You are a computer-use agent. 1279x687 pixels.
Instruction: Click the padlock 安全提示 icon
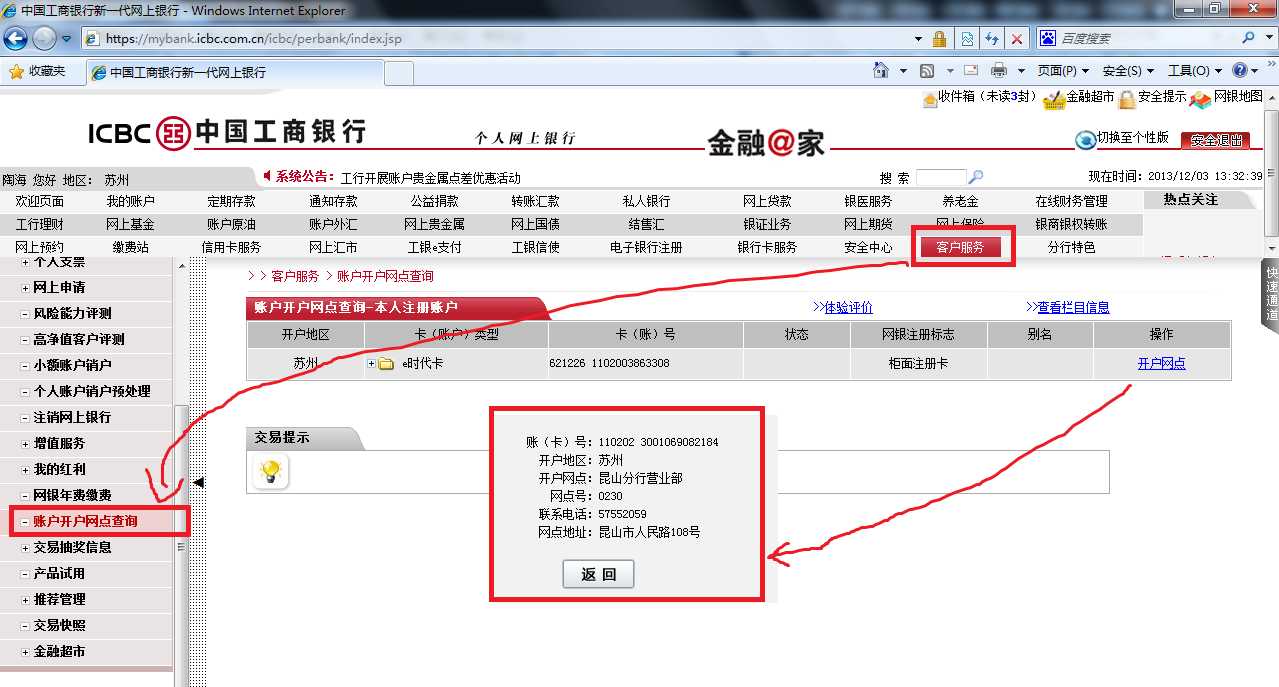(x=1127, y=99)
